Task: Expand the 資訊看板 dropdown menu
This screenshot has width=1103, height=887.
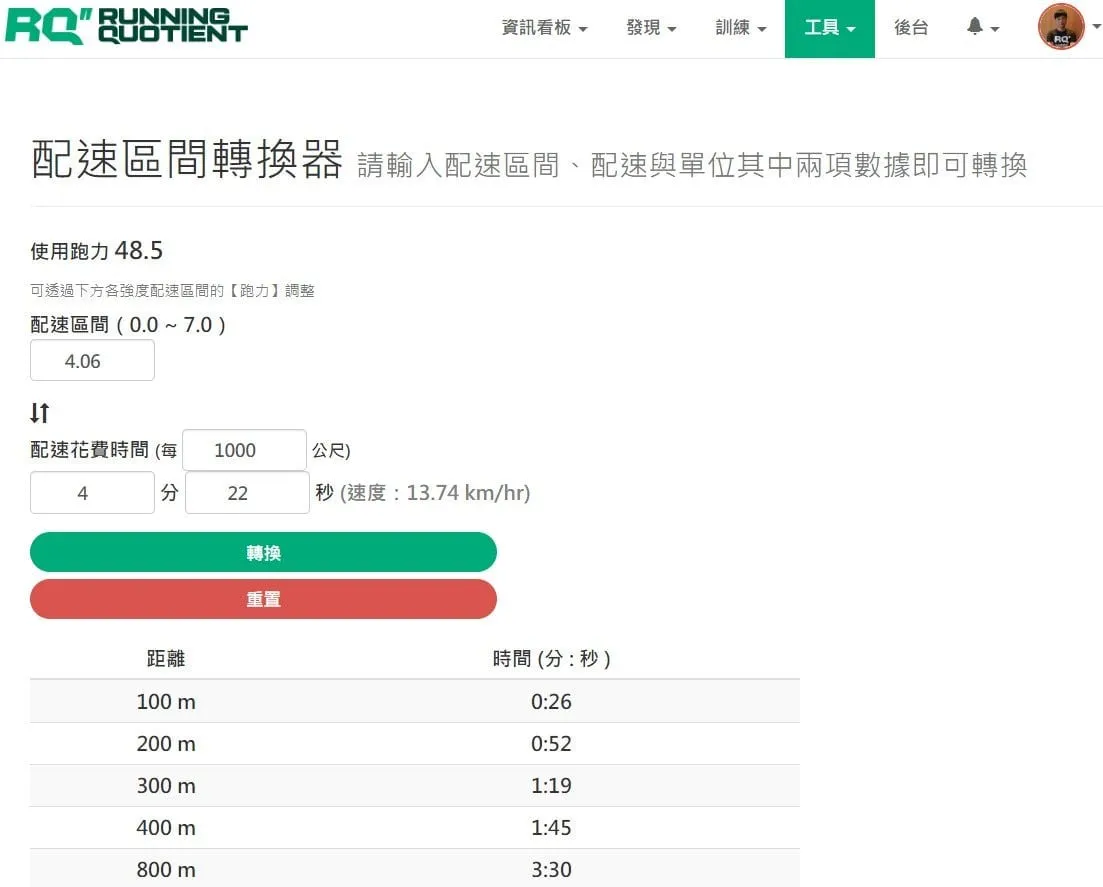Action: [x=544, y=28]
